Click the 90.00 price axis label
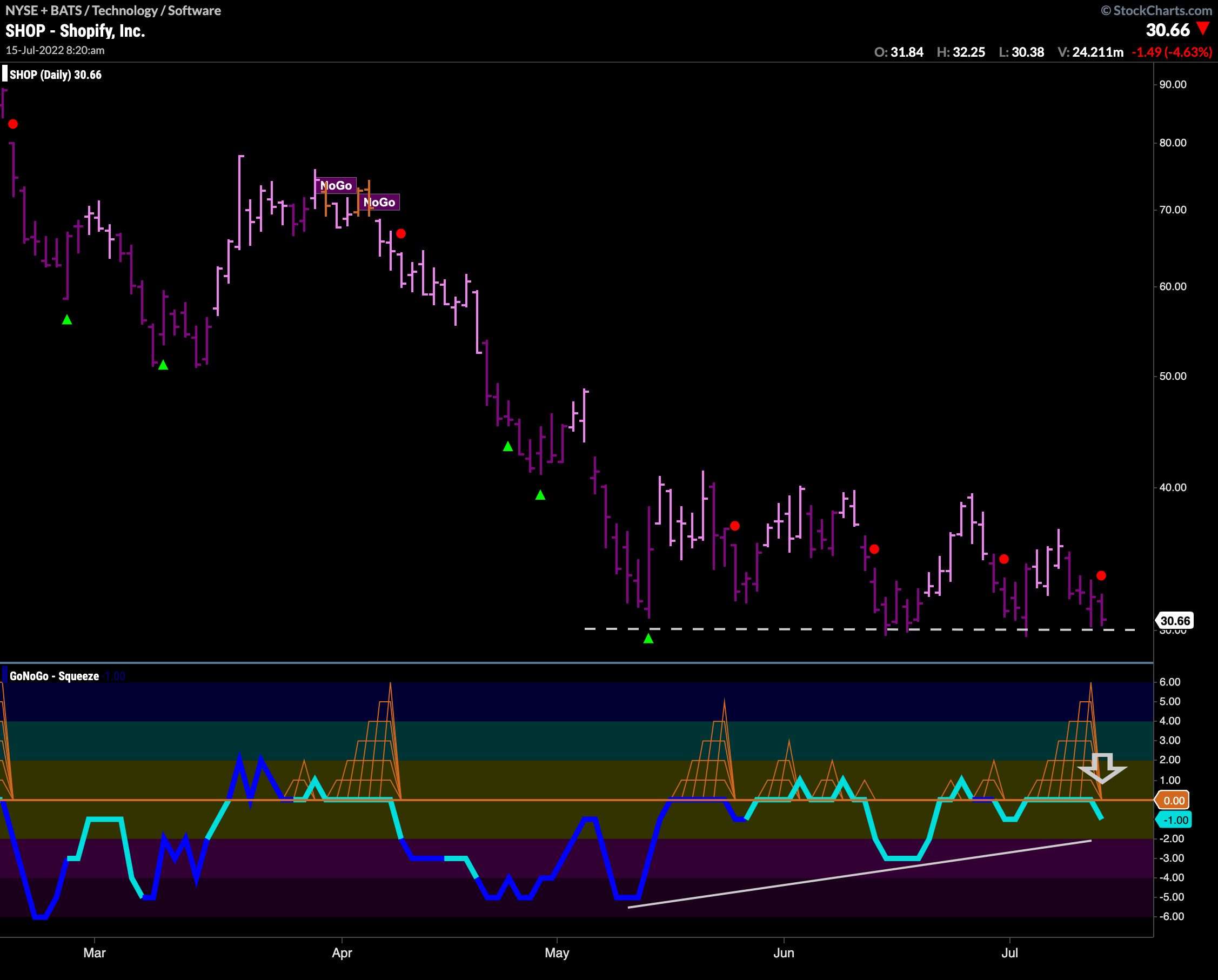The image size is (1218, 980). (1172, 85)
